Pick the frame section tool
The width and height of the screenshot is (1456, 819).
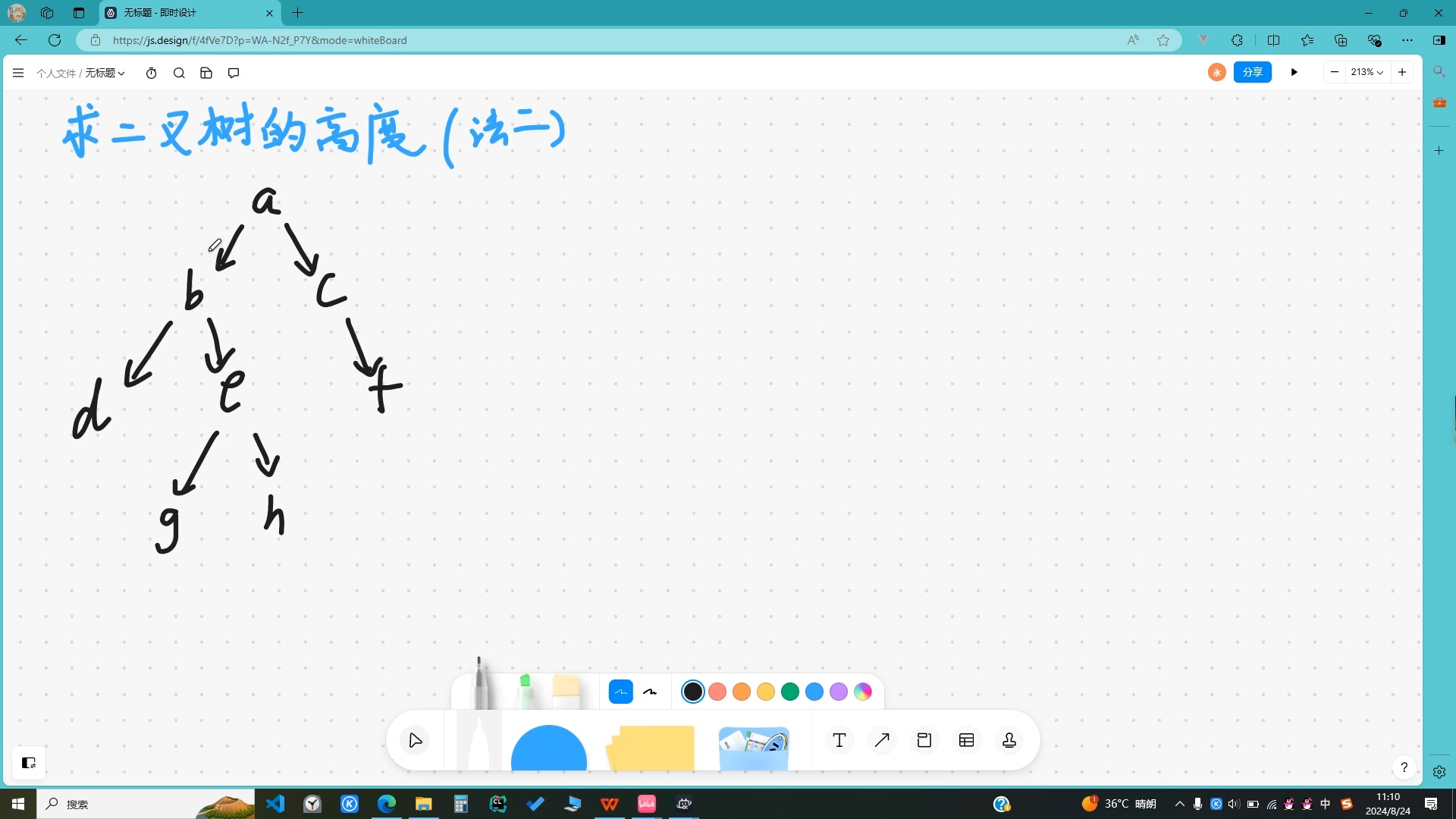[924, 741]
